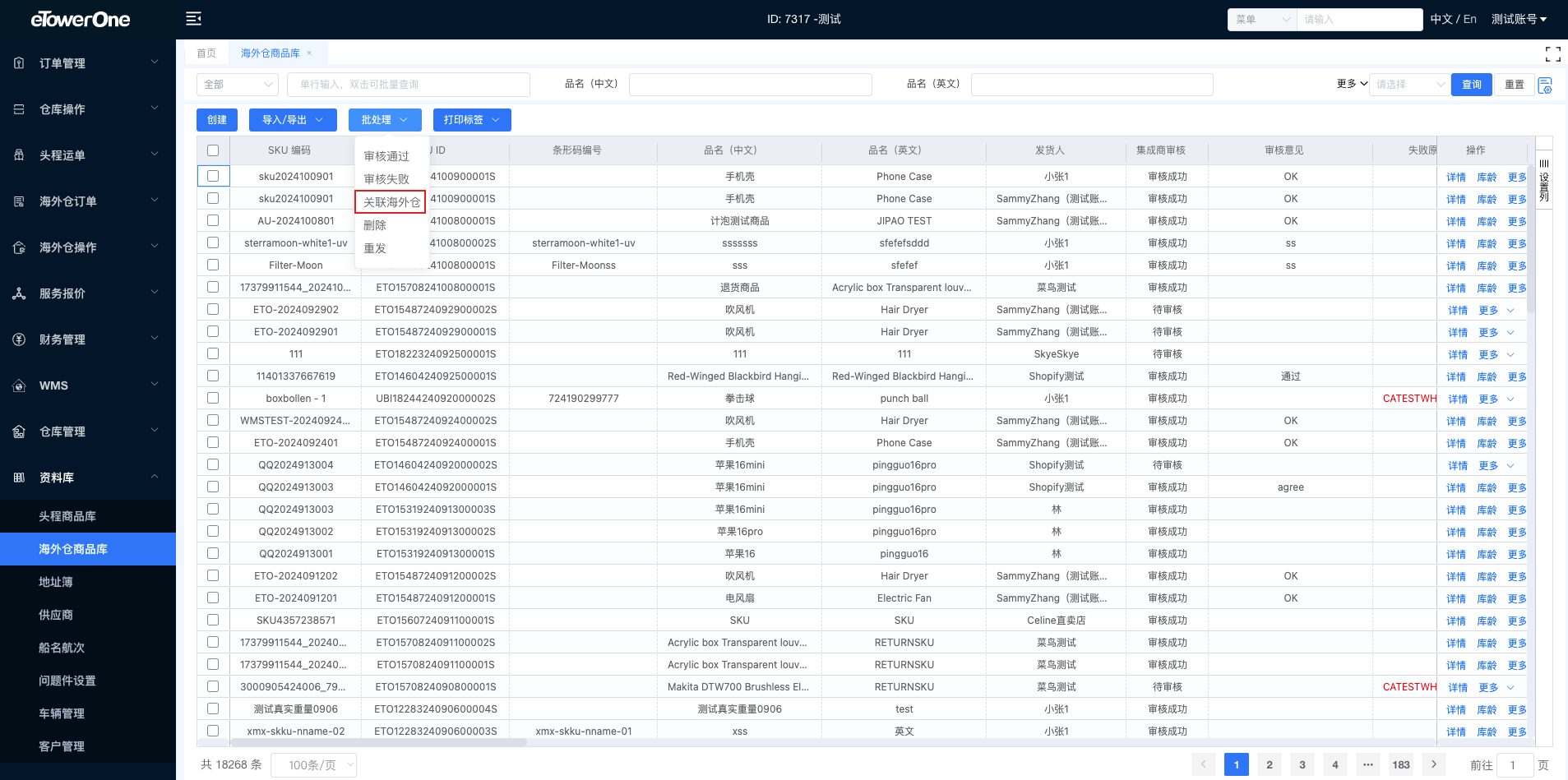1568x780 pixels.
Task: Collapse the sidebar with the hamburger icon
Action: [x=193, y=19]
